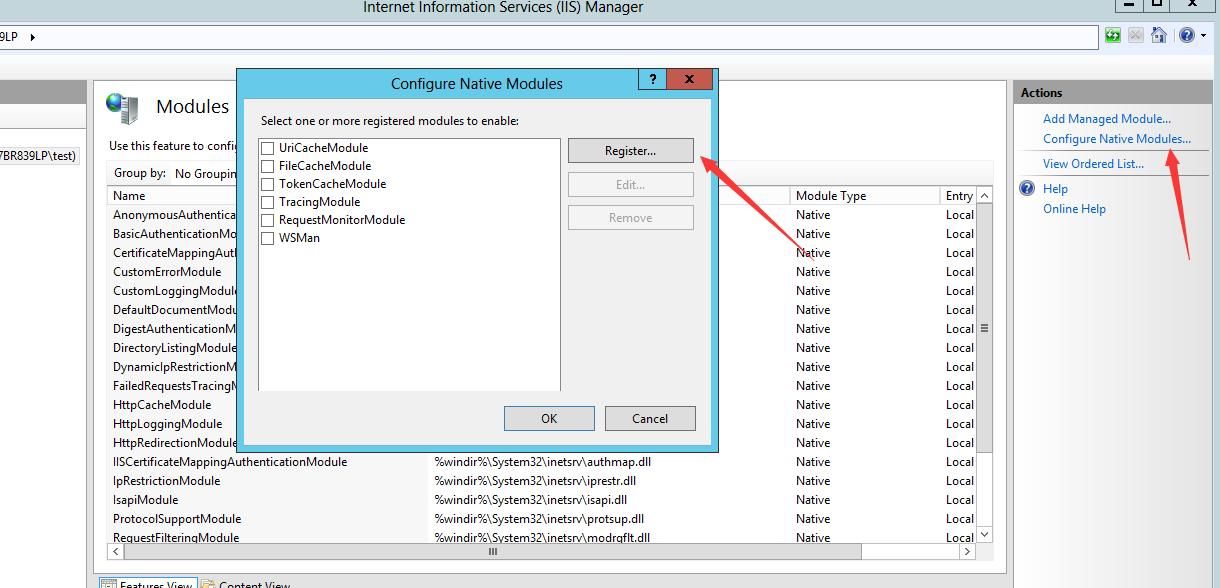1220x588 pixels.
Task: Enable the UriCacheModule checkbox
Action: 267,148
